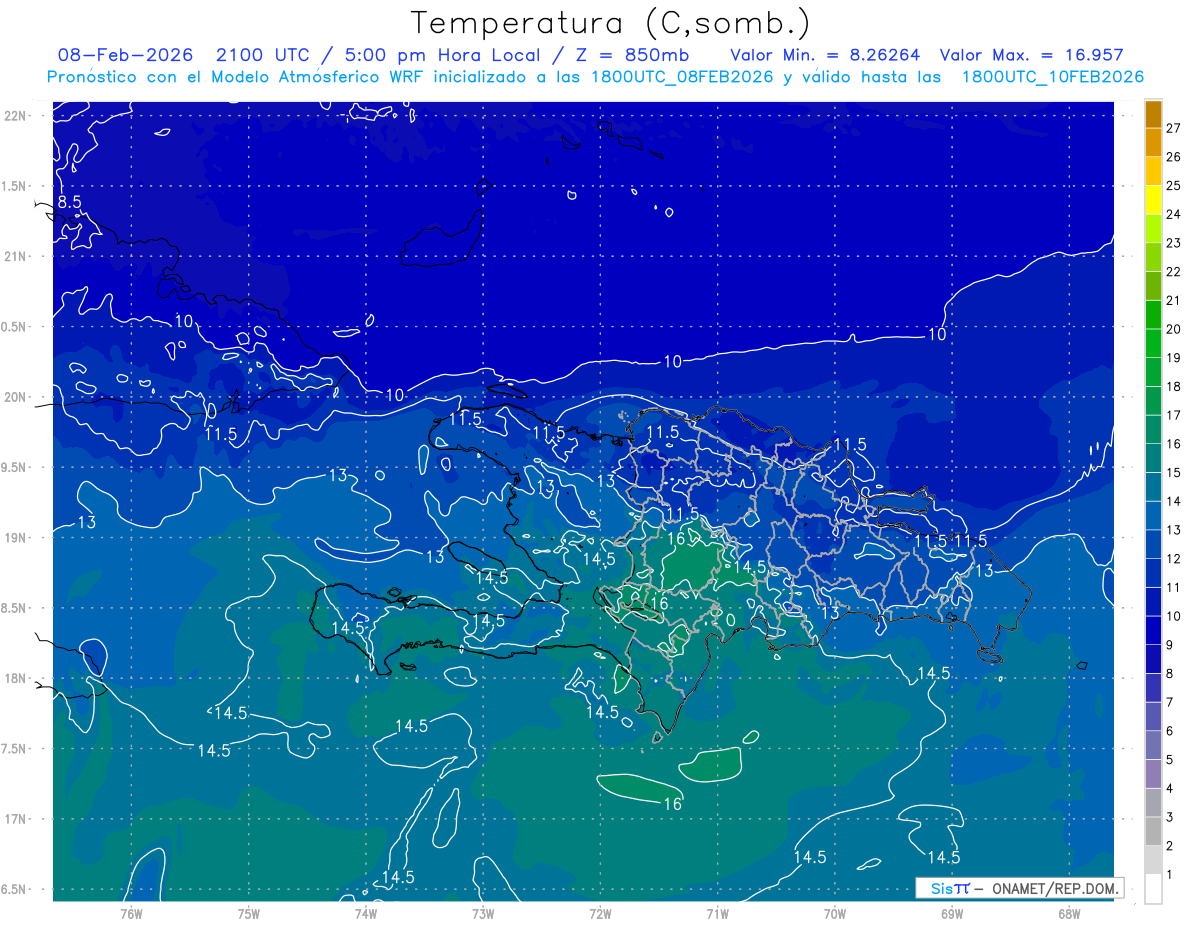Click the color scale label "17"
The image size is (1200, 927).
[x=1173, y=415]
